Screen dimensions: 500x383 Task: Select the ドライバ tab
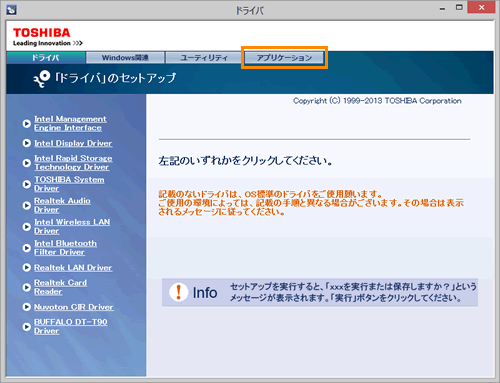(46, 57)
